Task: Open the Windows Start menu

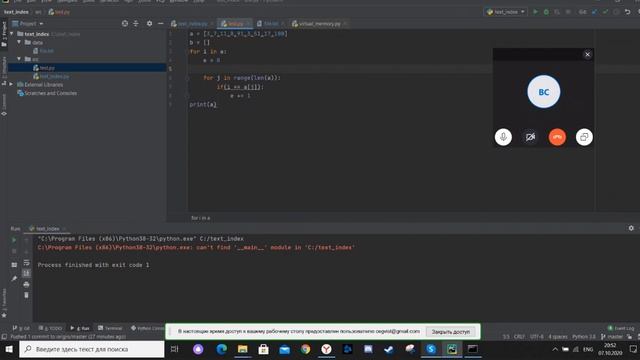Action: click(x=9, y=349)
